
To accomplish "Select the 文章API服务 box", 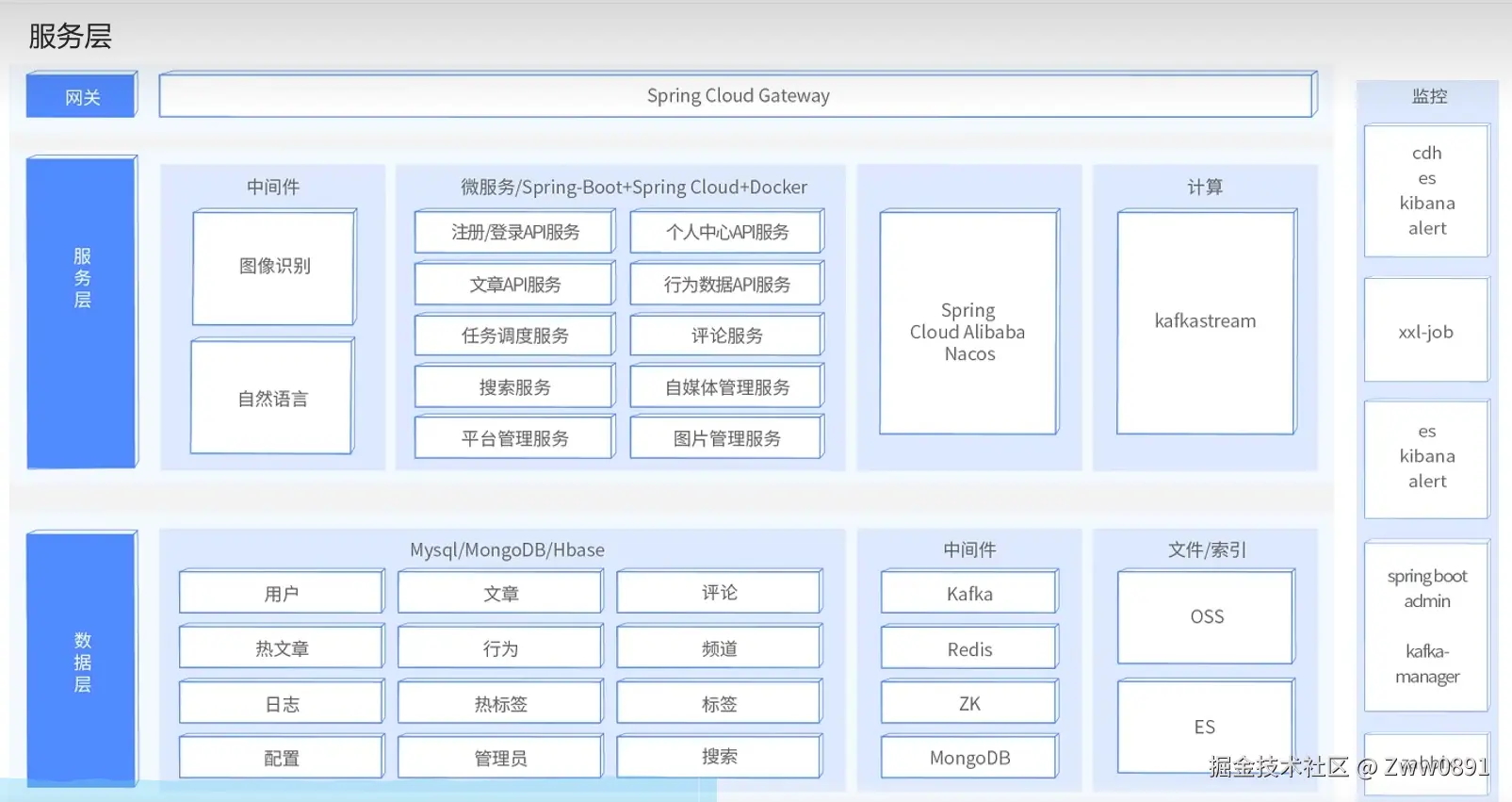I will (x=514, y=284).
